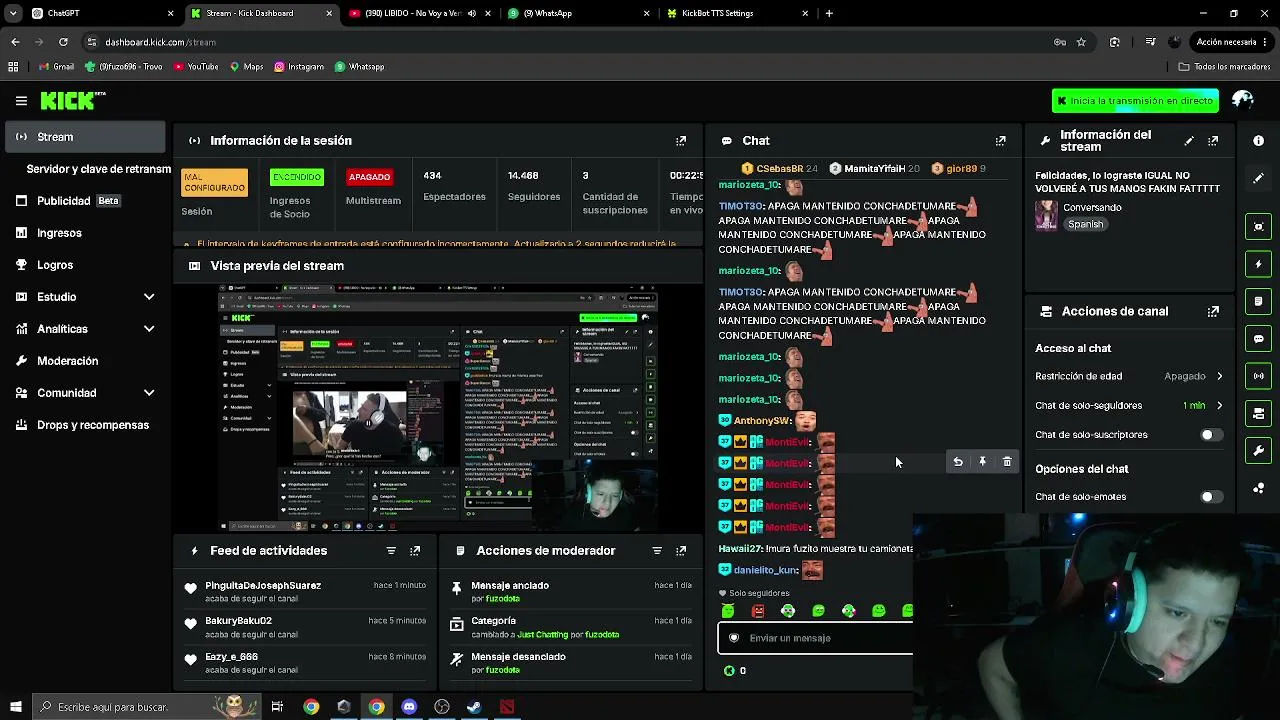Click the Spanish language tag
1280x720 pixels.
tap(1085, 225)
